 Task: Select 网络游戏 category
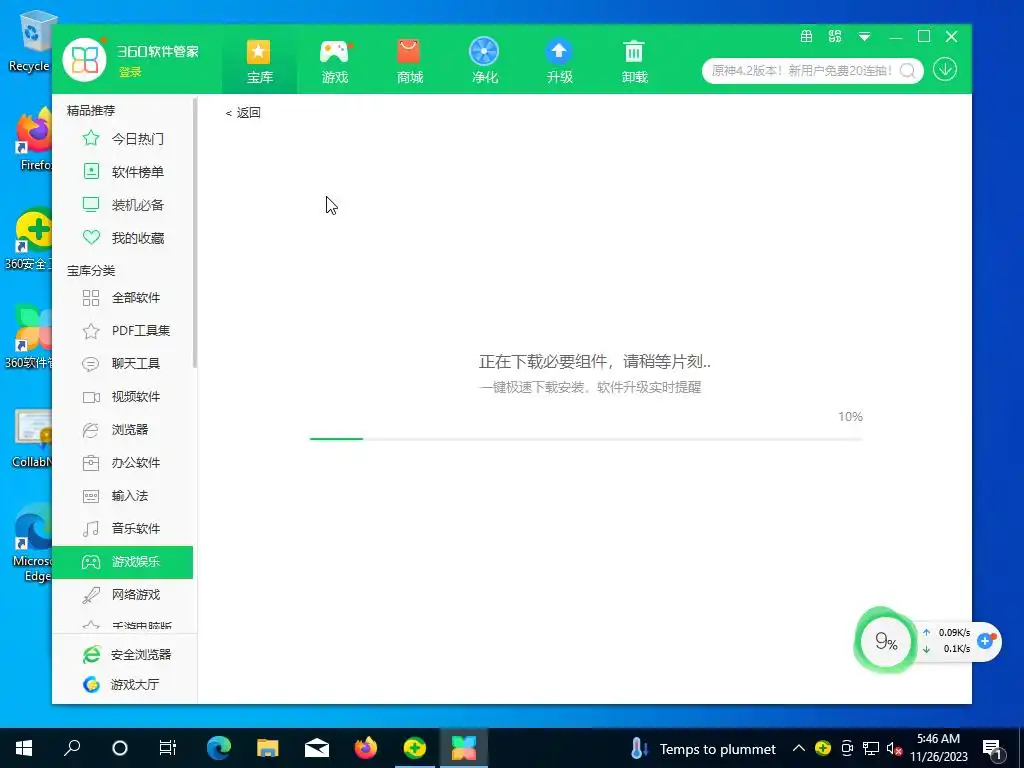[123, 594]
